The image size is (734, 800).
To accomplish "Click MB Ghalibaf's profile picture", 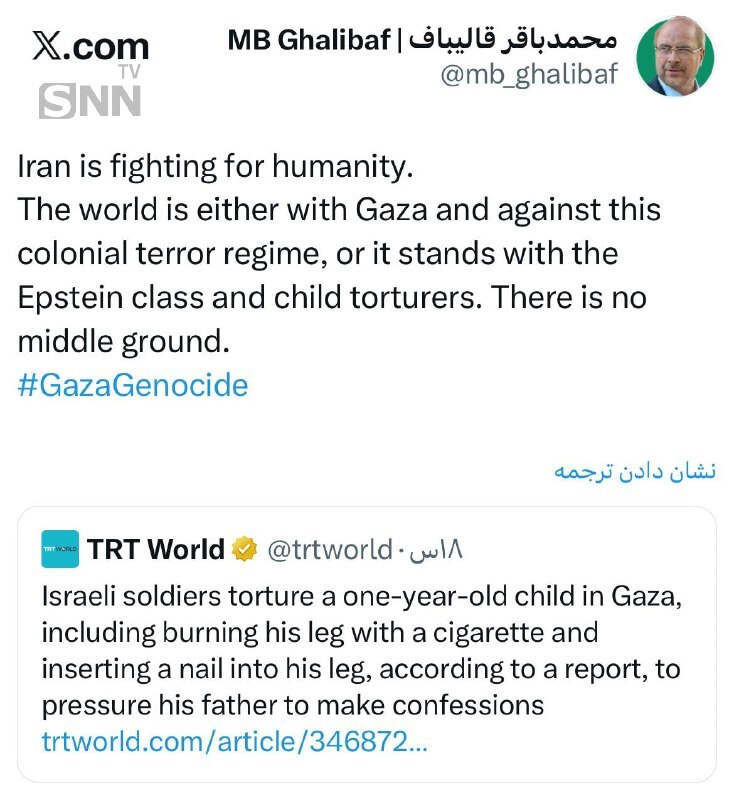I will point(675,56).
